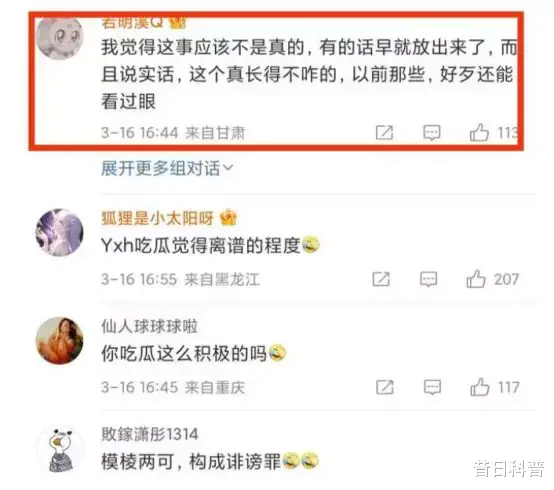View avatar of 狐狸是小太阳呀
Image resolution: width=554 pixels, height=490 pixels.
point(60,232)
